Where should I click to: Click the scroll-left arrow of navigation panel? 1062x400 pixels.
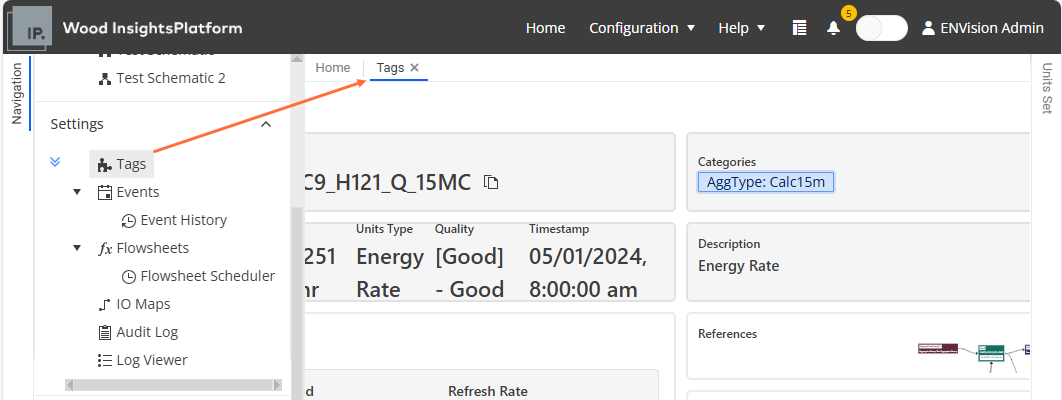tap(69, 384)
